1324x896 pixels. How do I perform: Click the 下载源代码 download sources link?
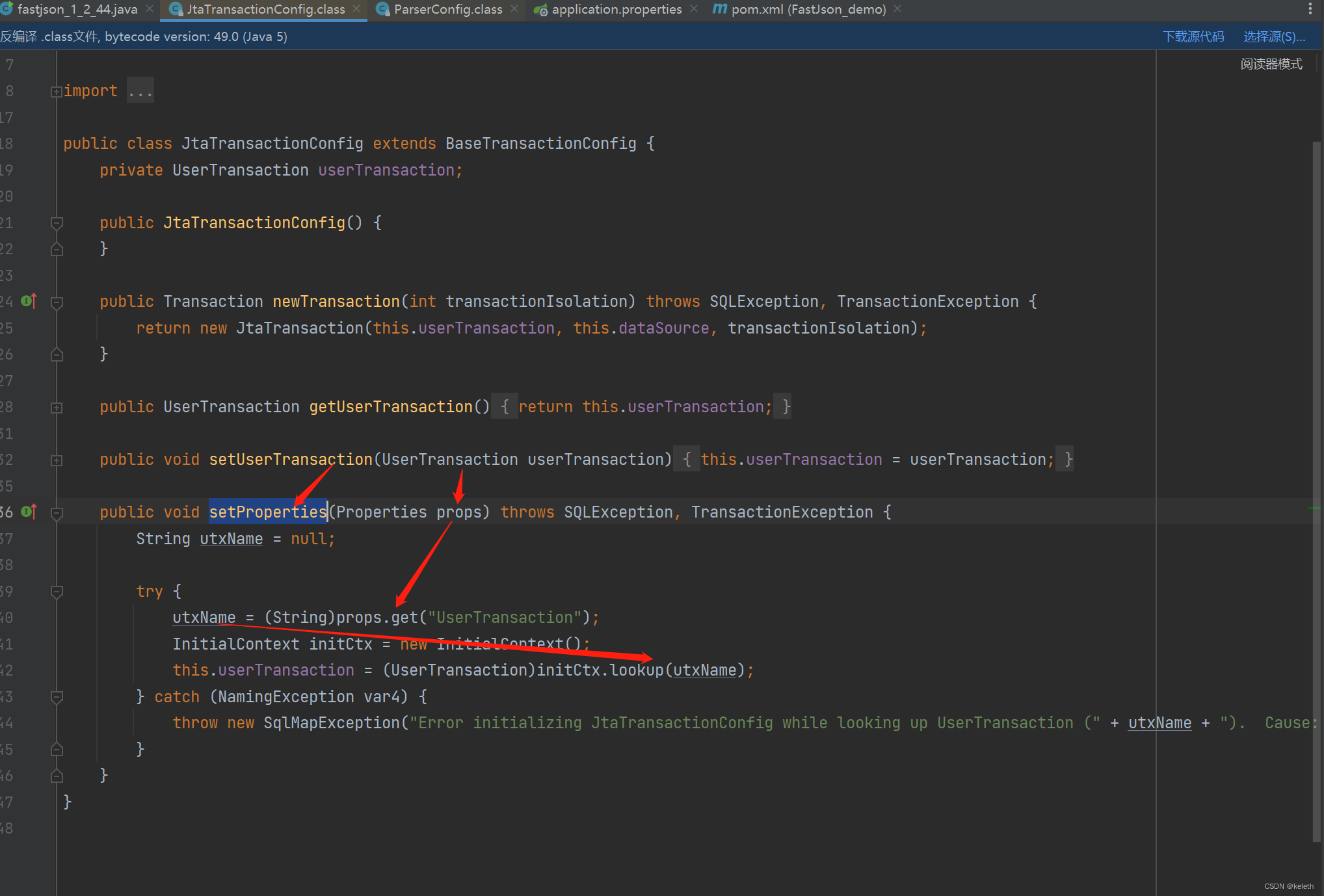(x=1193, y=36)
